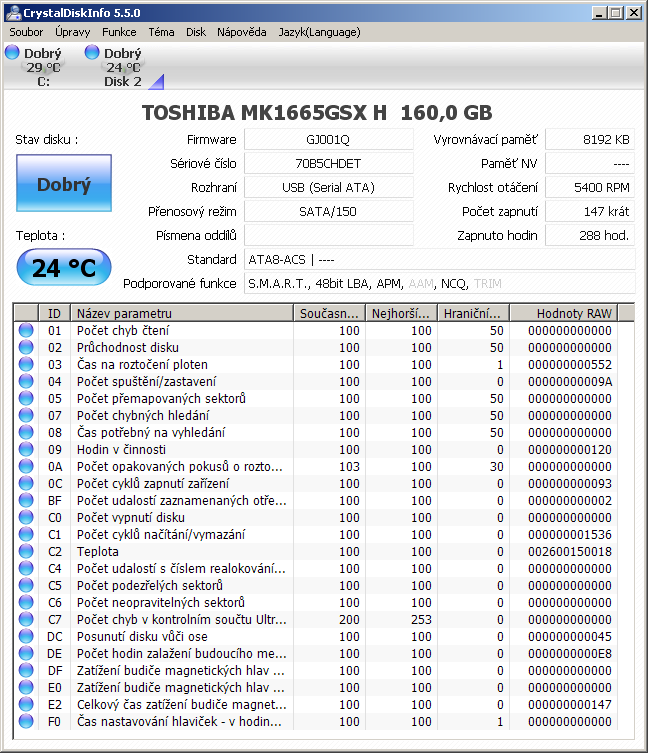Image resolution: width=648 pixels, height=753 pixels.
Task: Click status icon for Počet cyklů zapnutí zařízení
Action: point(26,483)
